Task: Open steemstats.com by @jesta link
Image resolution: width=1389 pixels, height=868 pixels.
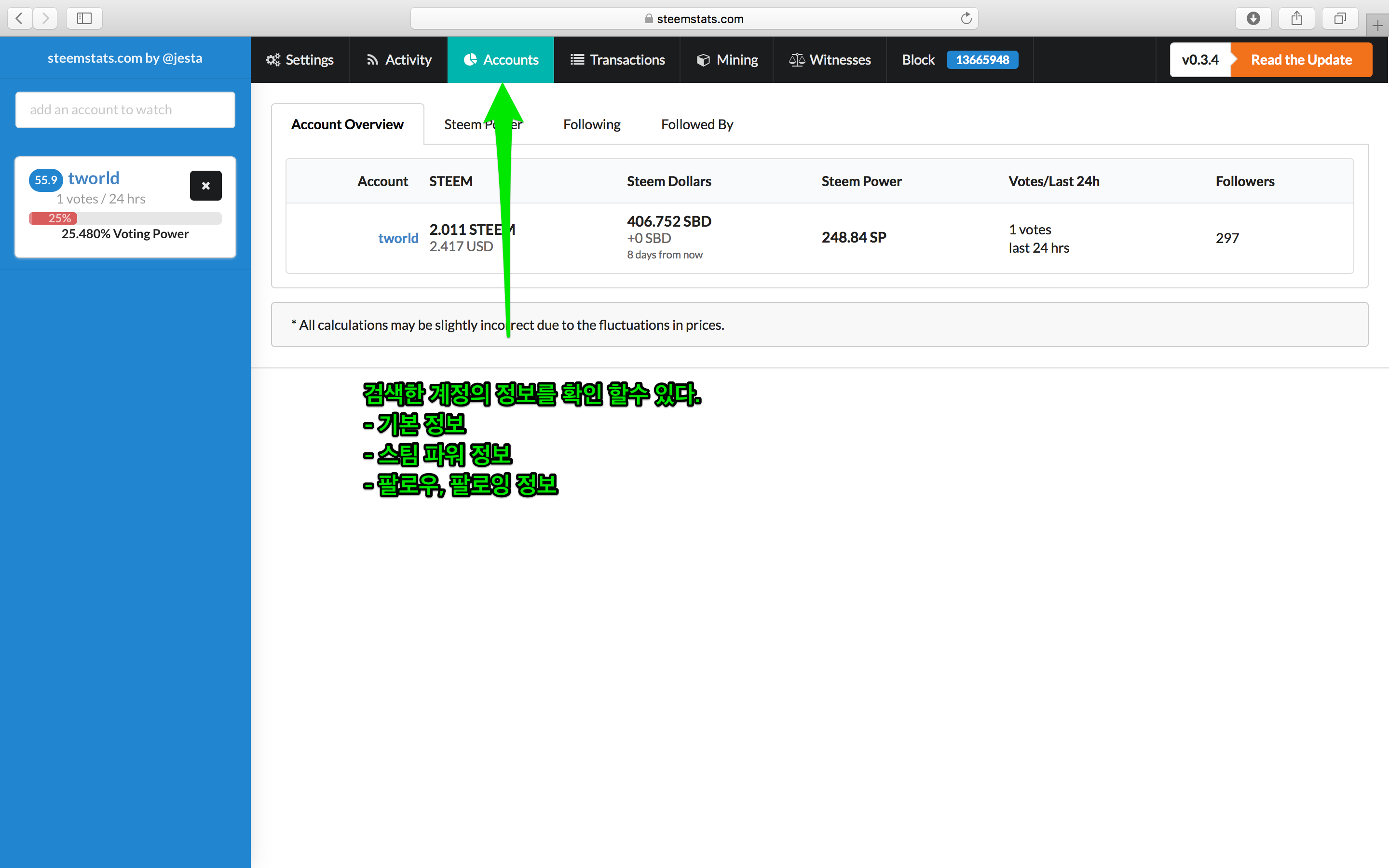Action: pyautogui.click(x=124, y=58)
